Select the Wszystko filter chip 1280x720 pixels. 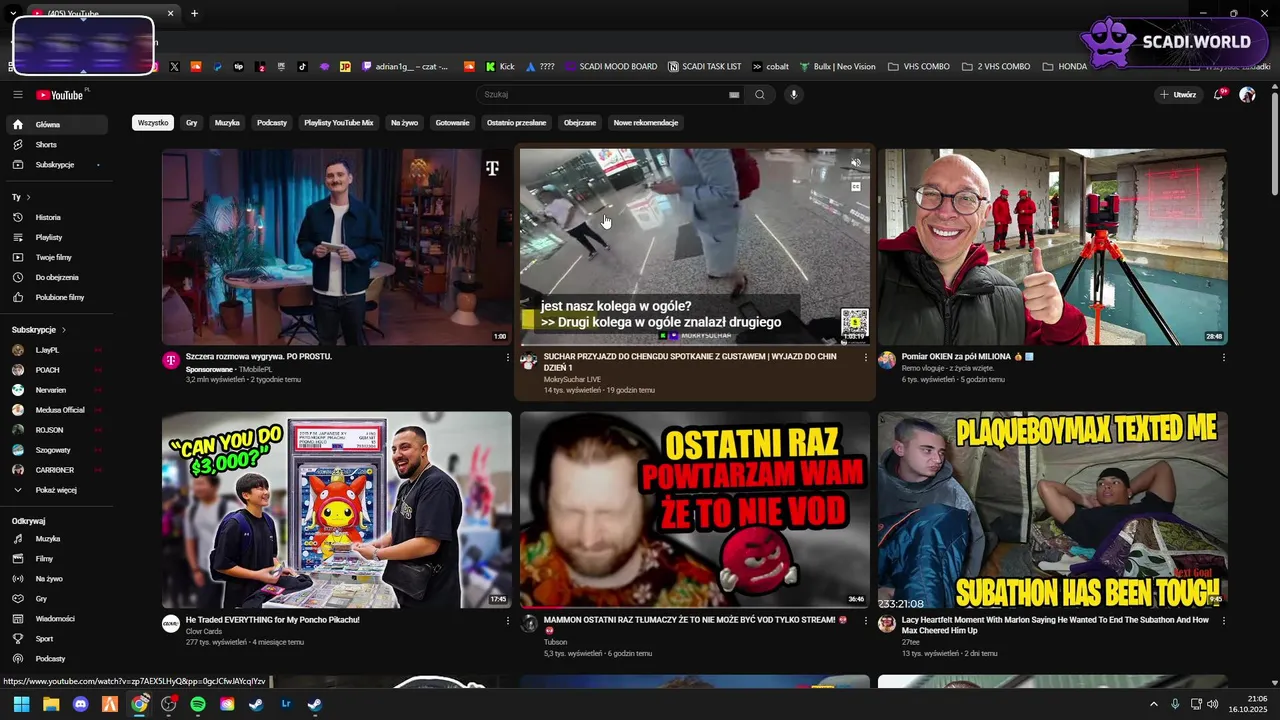153,123
